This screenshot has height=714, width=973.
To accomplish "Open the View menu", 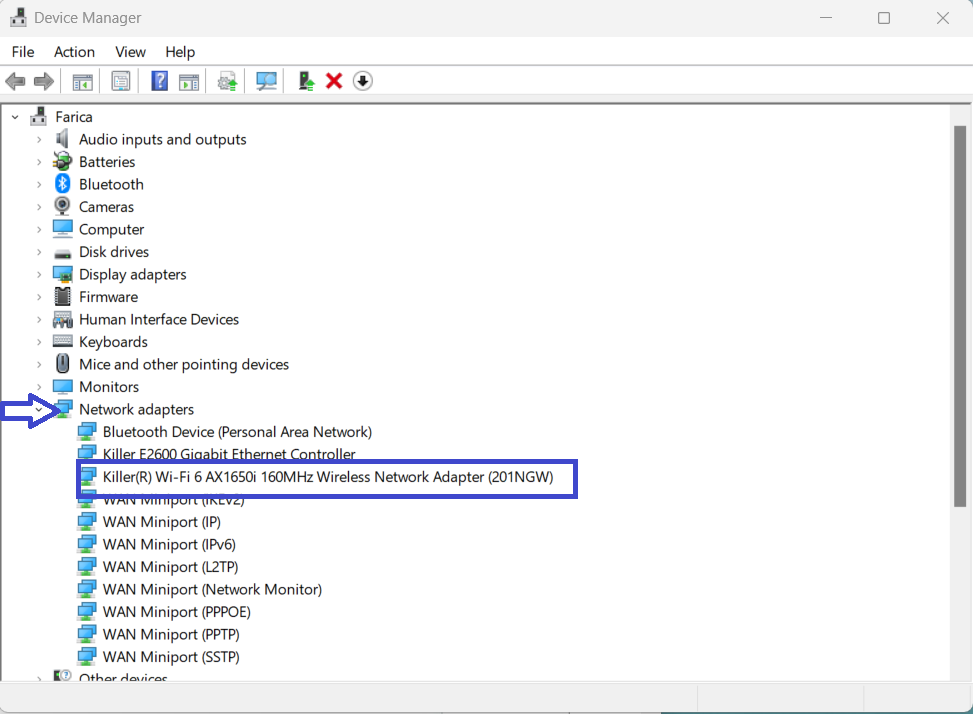I will point(130,51).
